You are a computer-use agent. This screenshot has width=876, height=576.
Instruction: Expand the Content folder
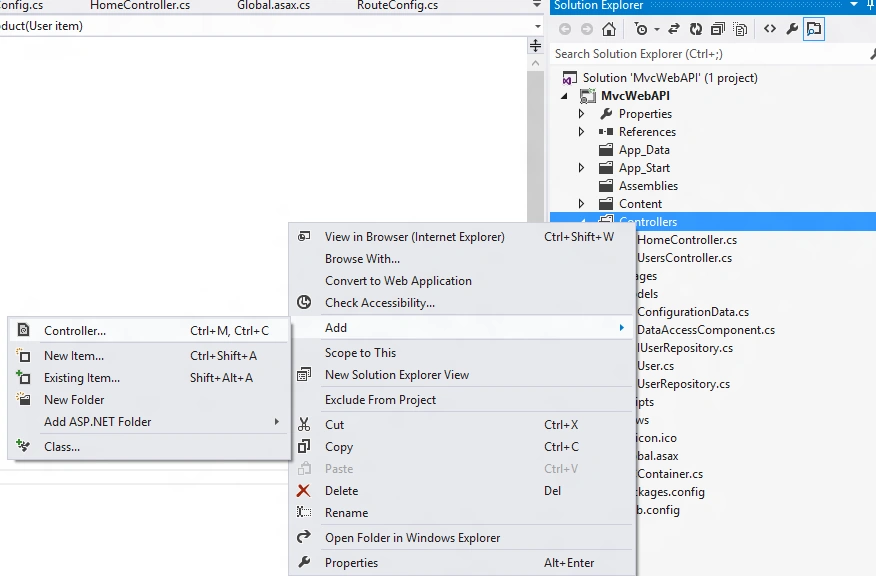pos(581,204)
